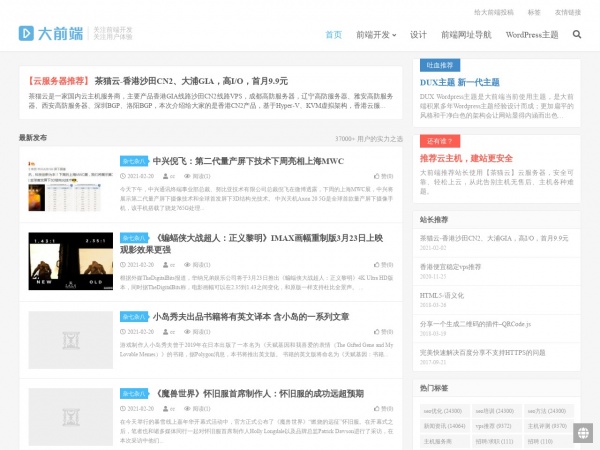Like the 魔兽世界 article with thumbs-up

pyautogui.click(x=383, y=409)
